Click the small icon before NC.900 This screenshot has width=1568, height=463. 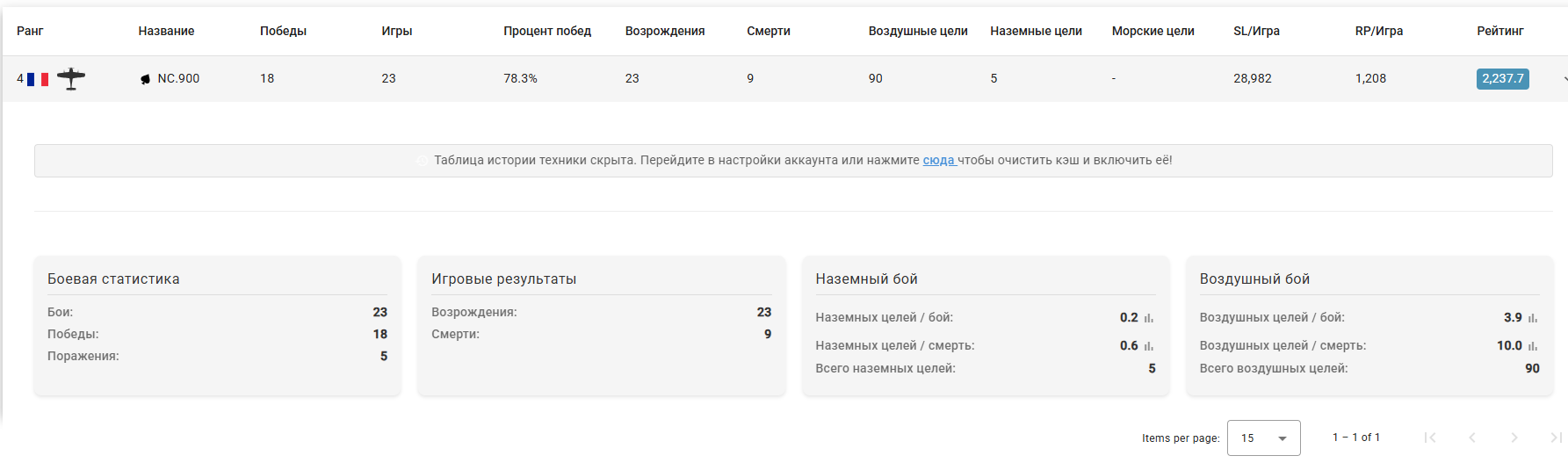tap(145, 79)
